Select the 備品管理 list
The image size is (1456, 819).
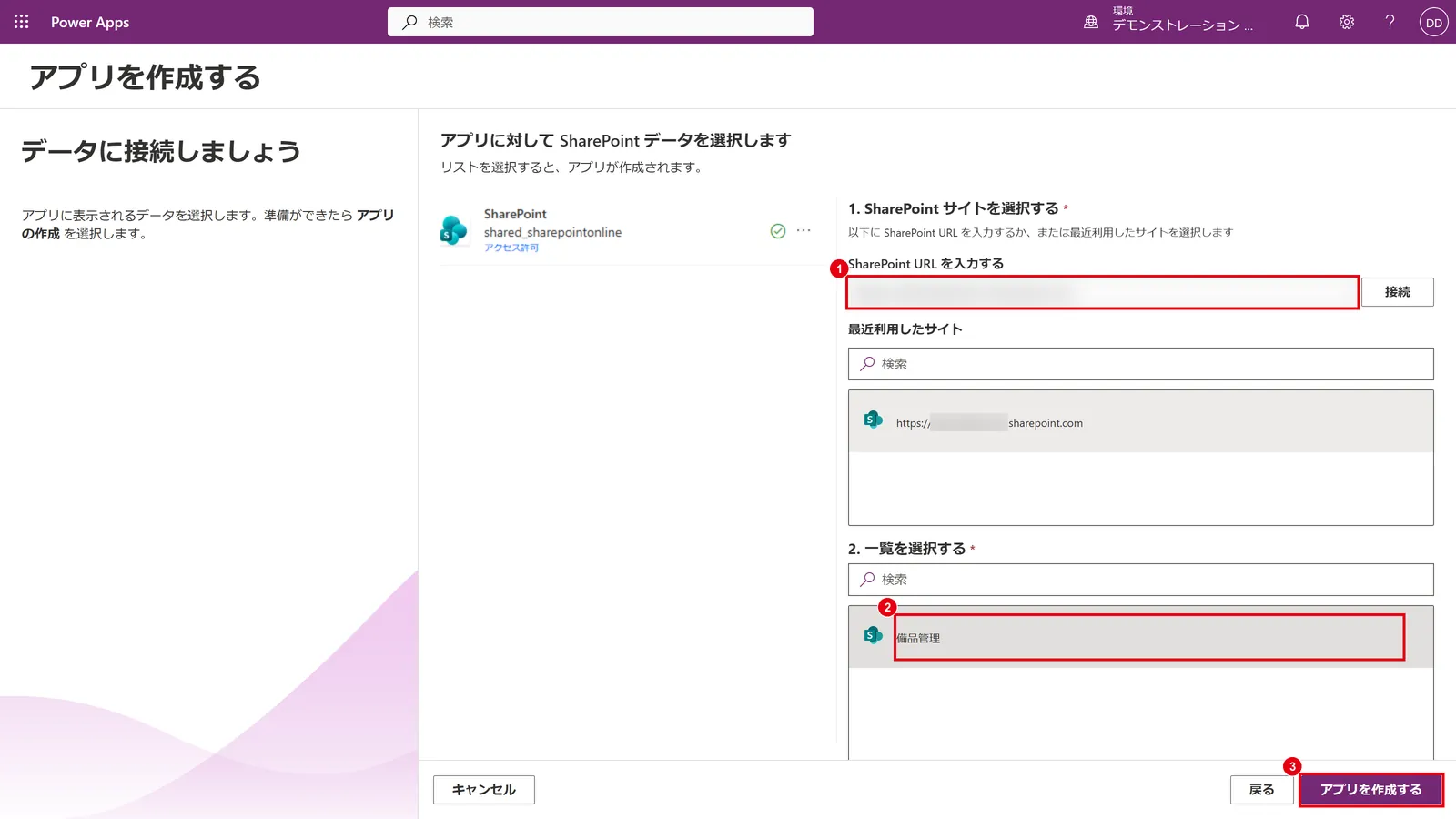coord(1141,637)
